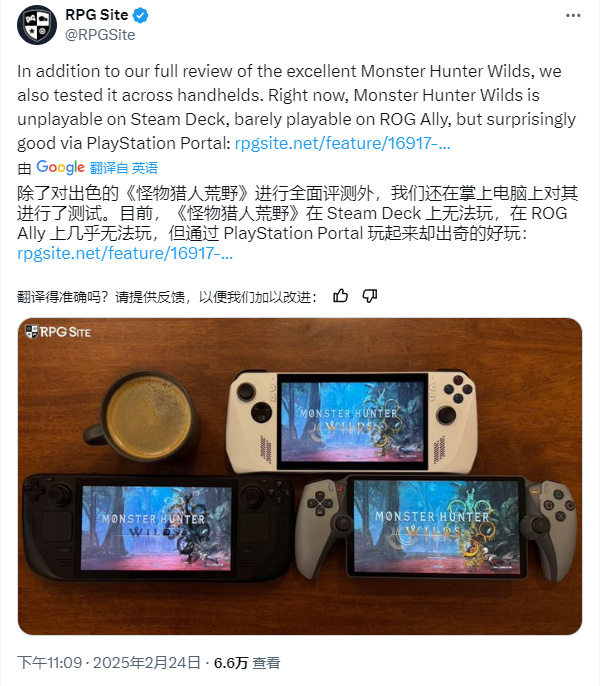Screen dimensions: 605x686
Task: Click the PlayStation Portal in photo
Action: pyautogui.click(x=436, y=528)
